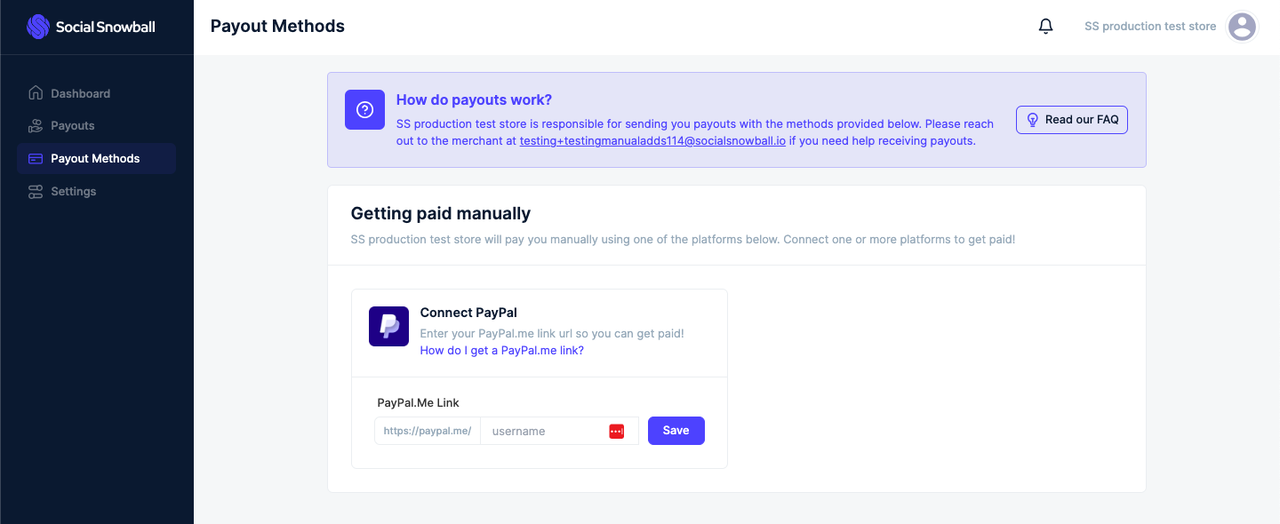This screenshot has width=1280, height=524.
Task: Click the PayPal logo icon
Action: (389, 326)
